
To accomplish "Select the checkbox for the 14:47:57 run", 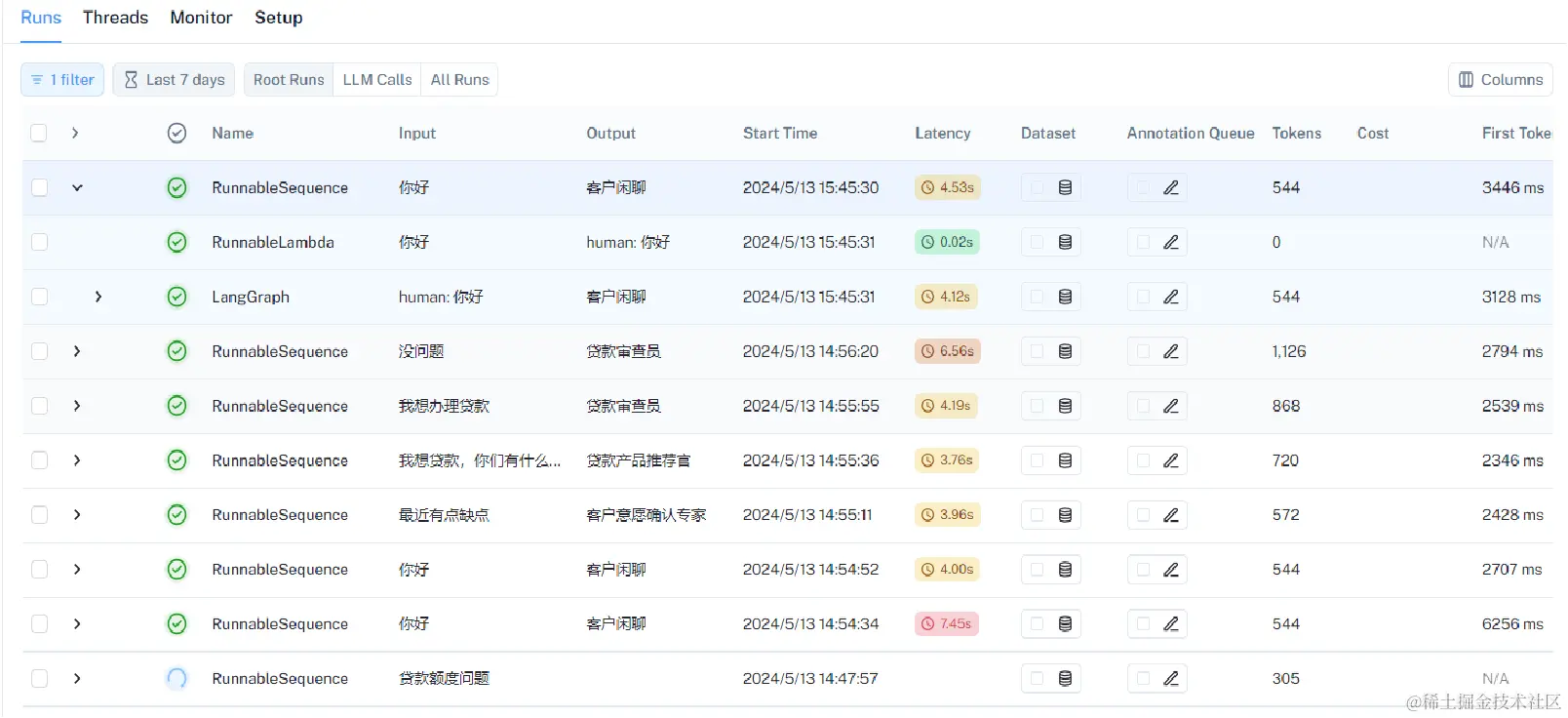I will tap(39, 679).
